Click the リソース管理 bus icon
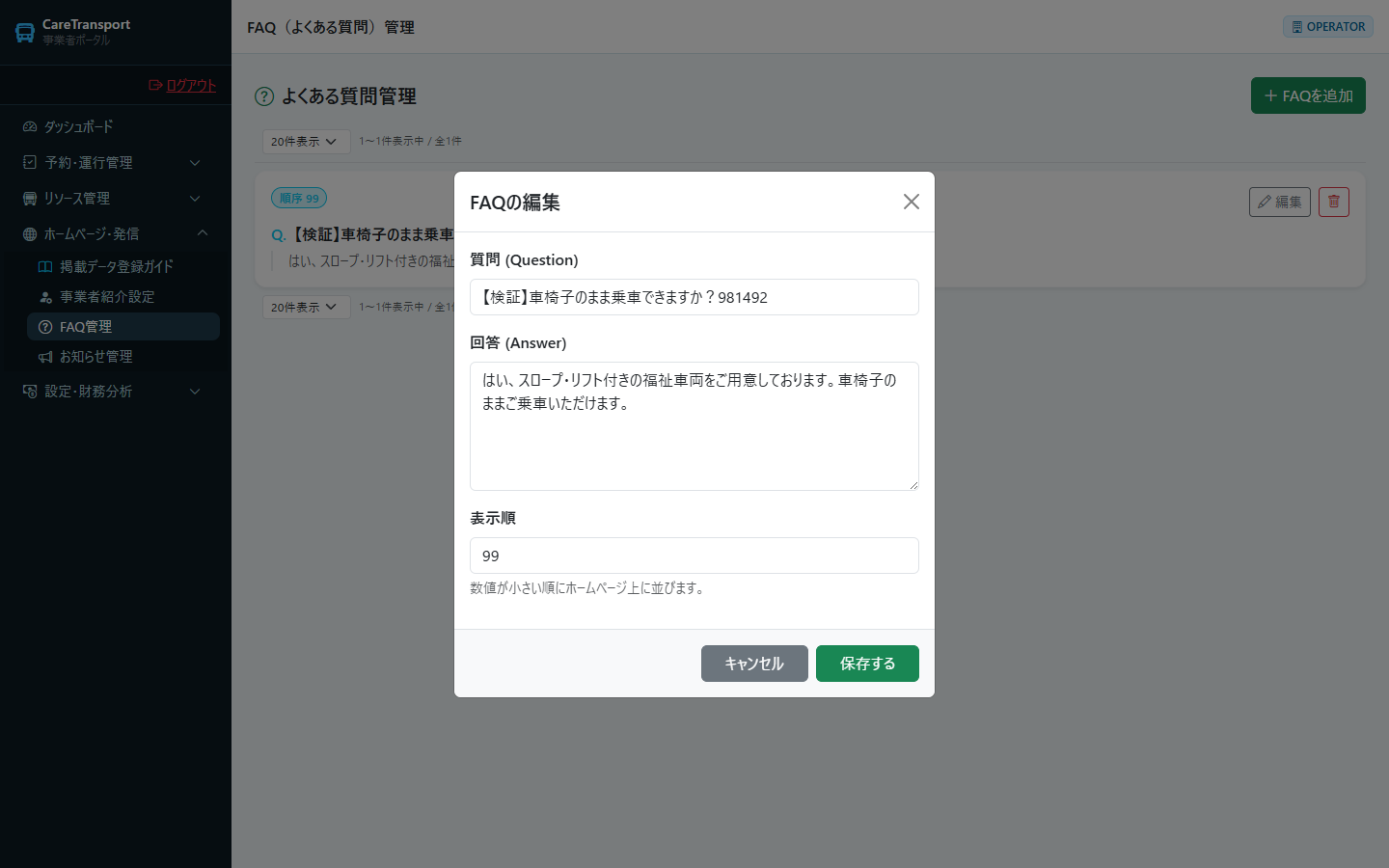 point(30,198)
